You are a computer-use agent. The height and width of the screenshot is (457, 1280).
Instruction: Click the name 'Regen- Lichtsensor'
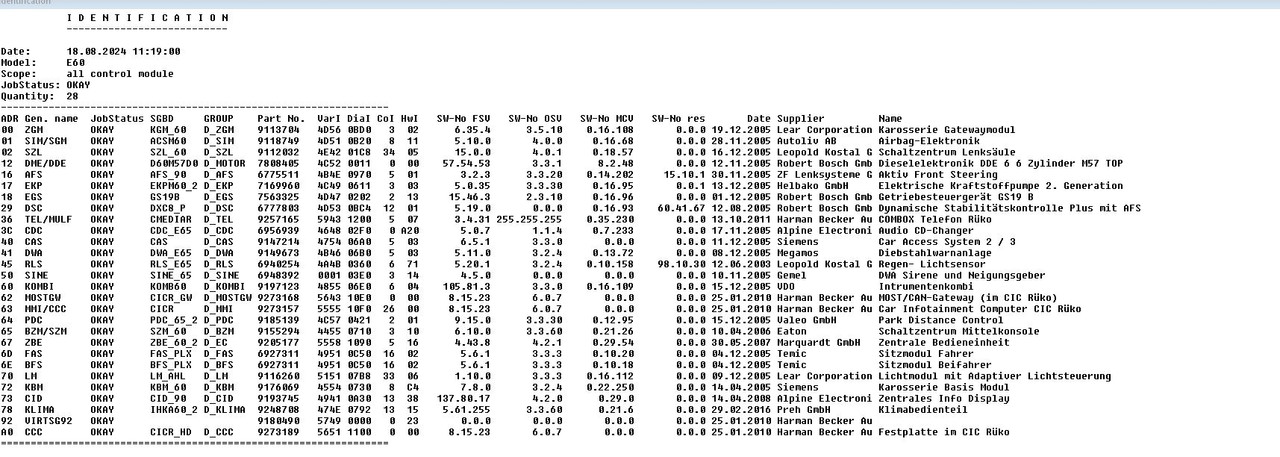coord(932,264)
